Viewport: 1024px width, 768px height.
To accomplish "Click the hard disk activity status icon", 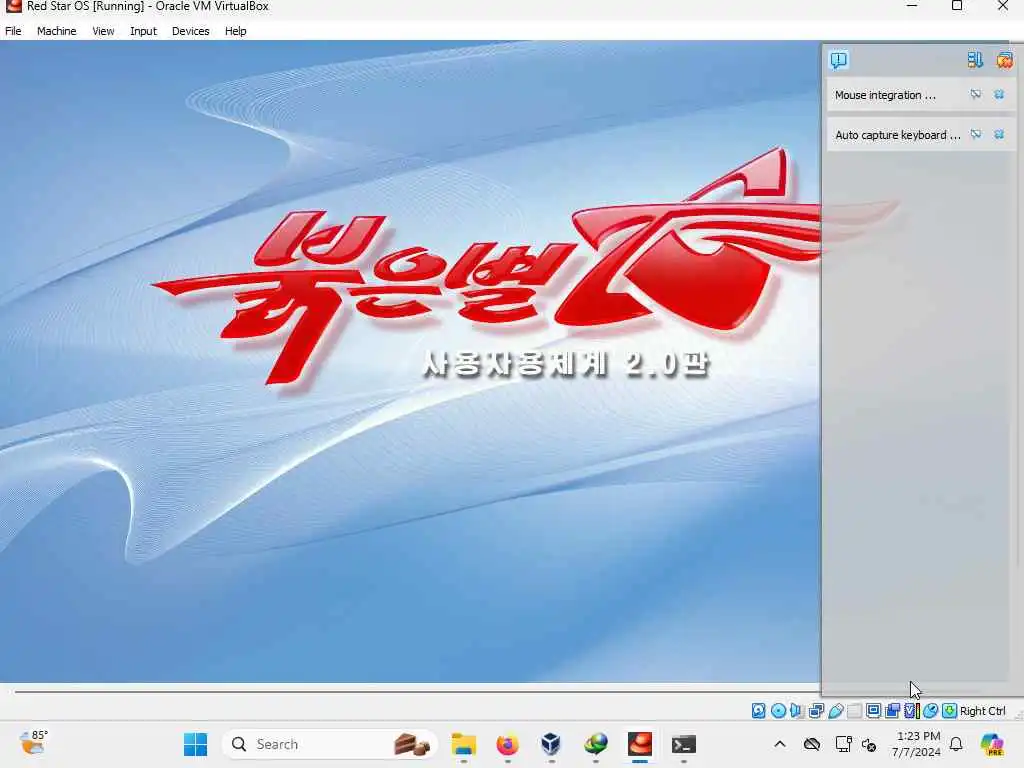I will click(x=758, y=711).
